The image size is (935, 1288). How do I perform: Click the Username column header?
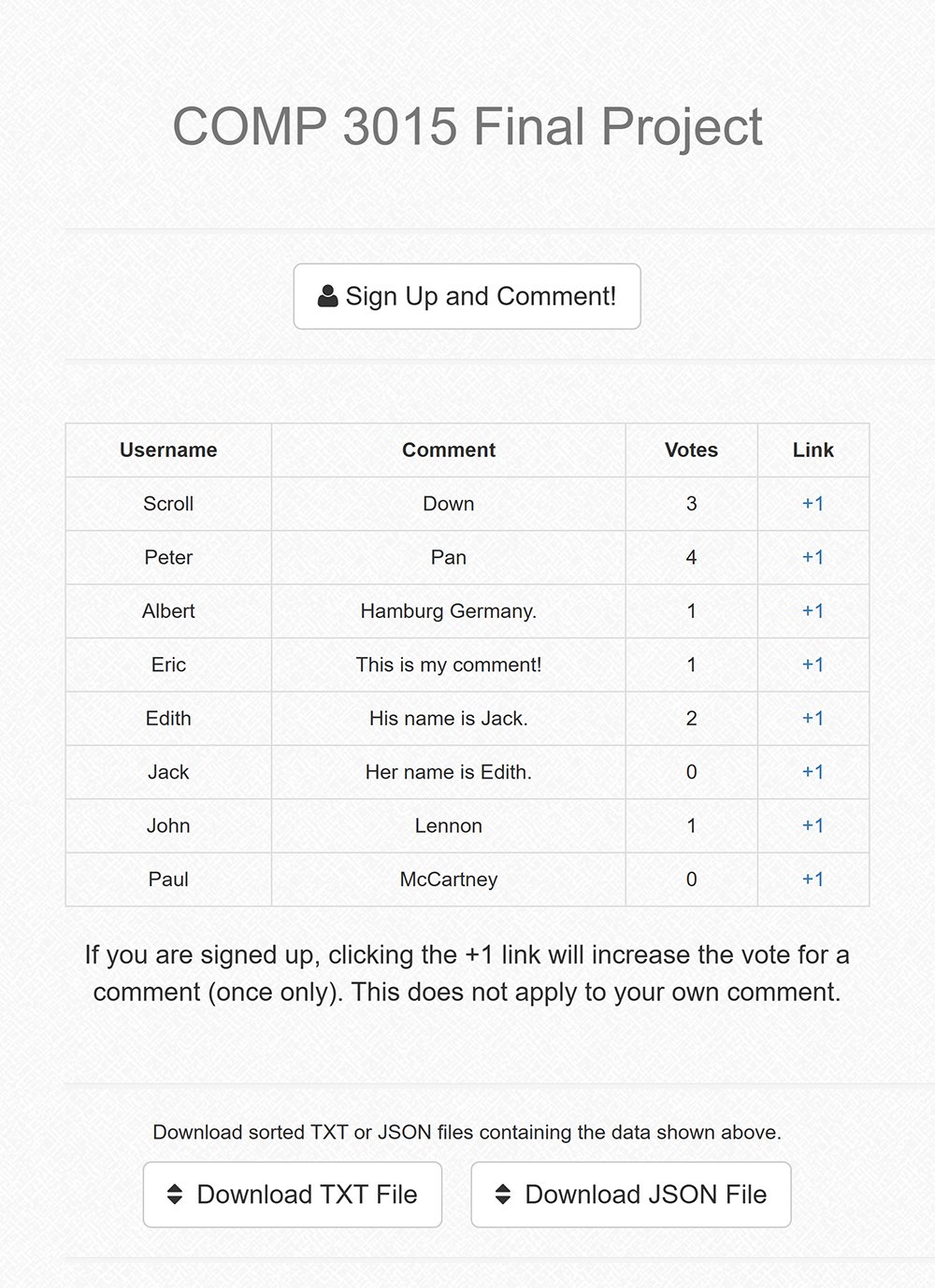click(168, 451)
